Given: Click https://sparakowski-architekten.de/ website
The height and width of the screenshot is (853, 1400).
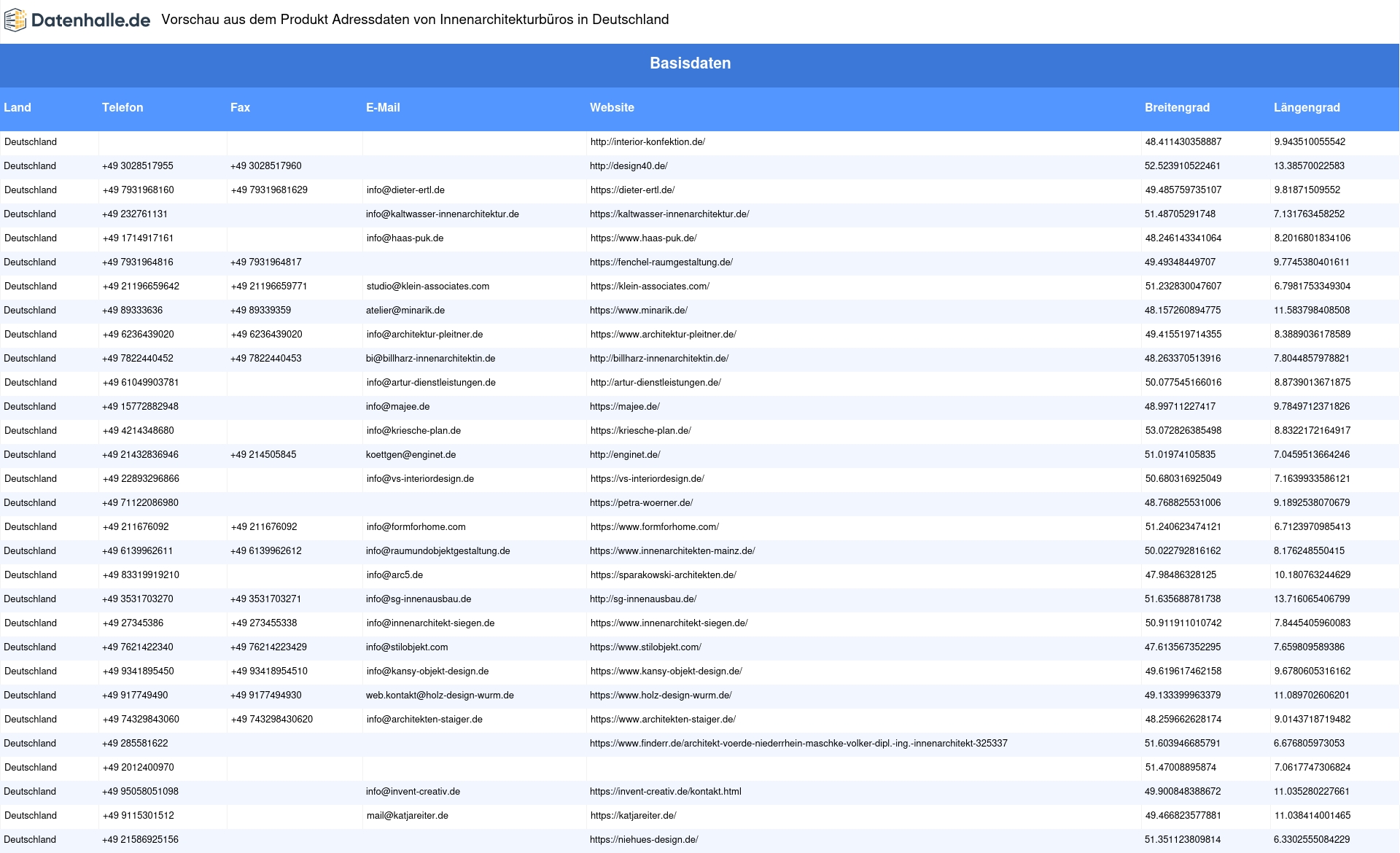Looking at the screenshot, I should pos(664,575).
